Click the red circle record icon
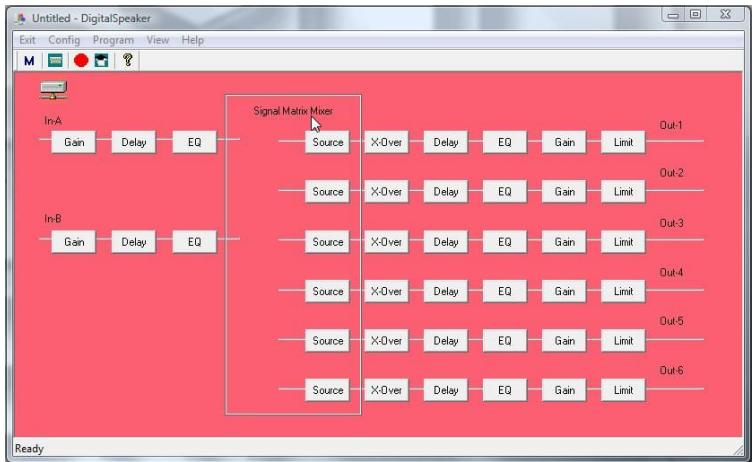 point(81,61)
